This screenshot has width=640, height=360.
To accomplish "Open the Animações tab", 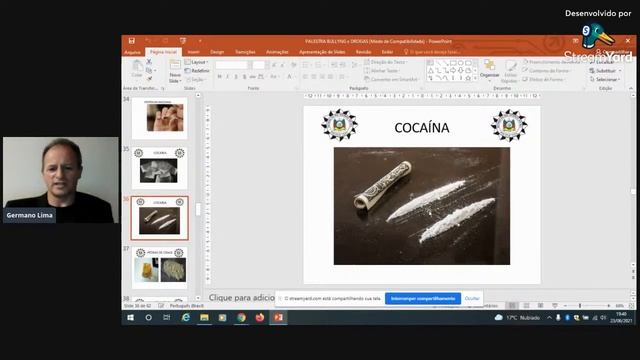I will pos(277,52).
